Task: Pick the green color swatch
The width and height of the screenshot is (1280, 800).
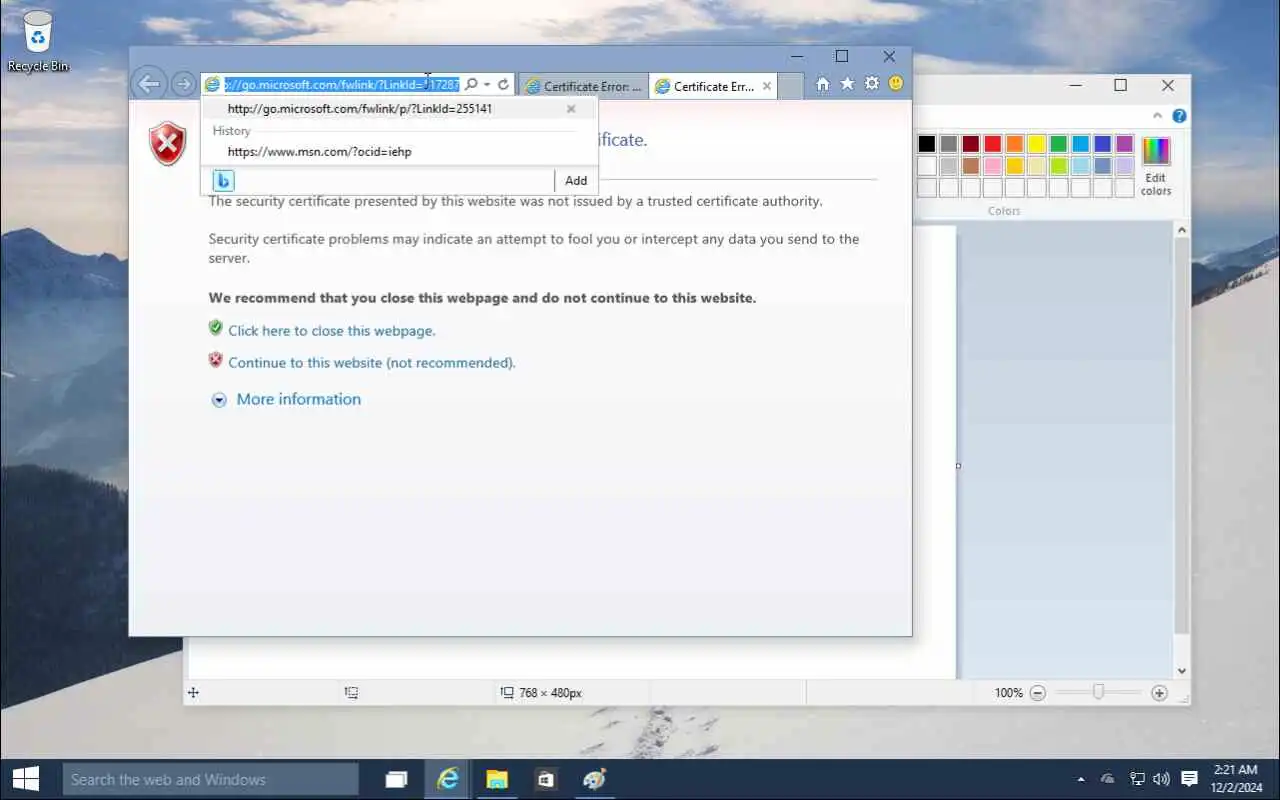Action: pyautogui.click(x=1059, y=144)
